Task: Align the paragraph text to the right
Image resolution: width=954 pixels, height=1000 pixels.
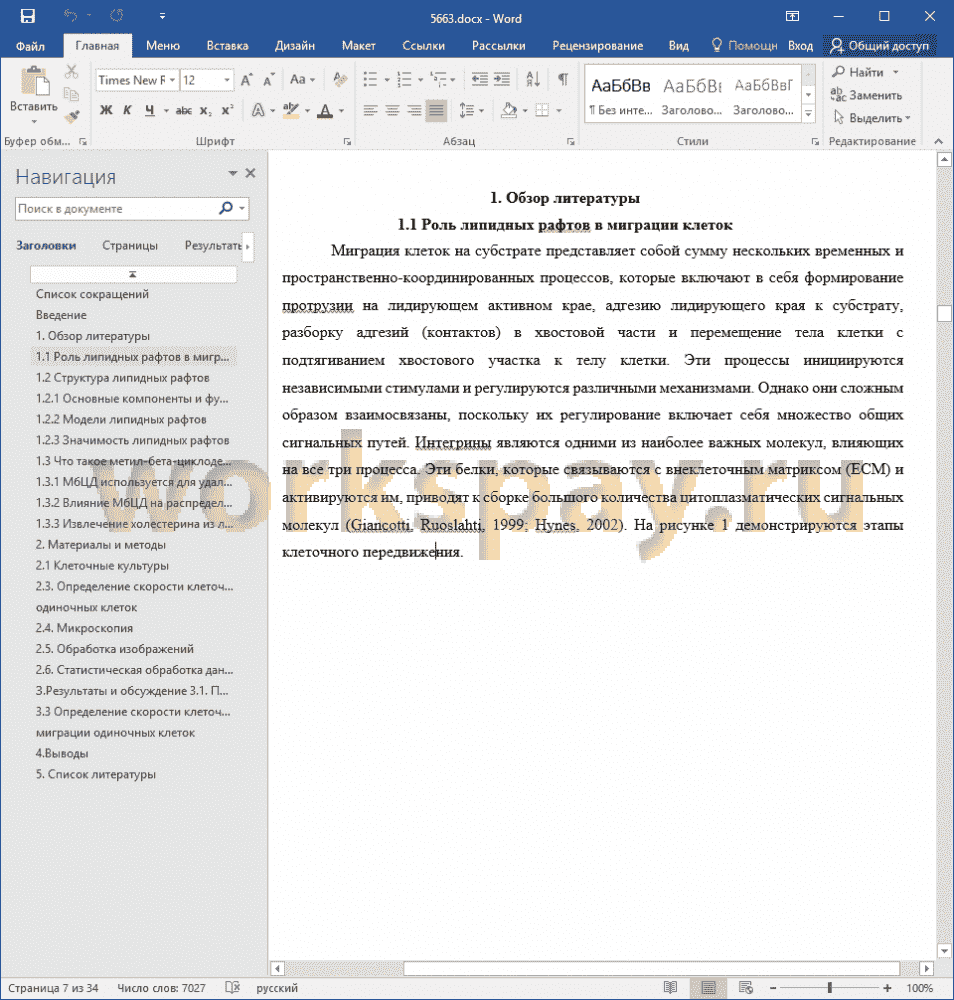Action: tap(415, 110)
